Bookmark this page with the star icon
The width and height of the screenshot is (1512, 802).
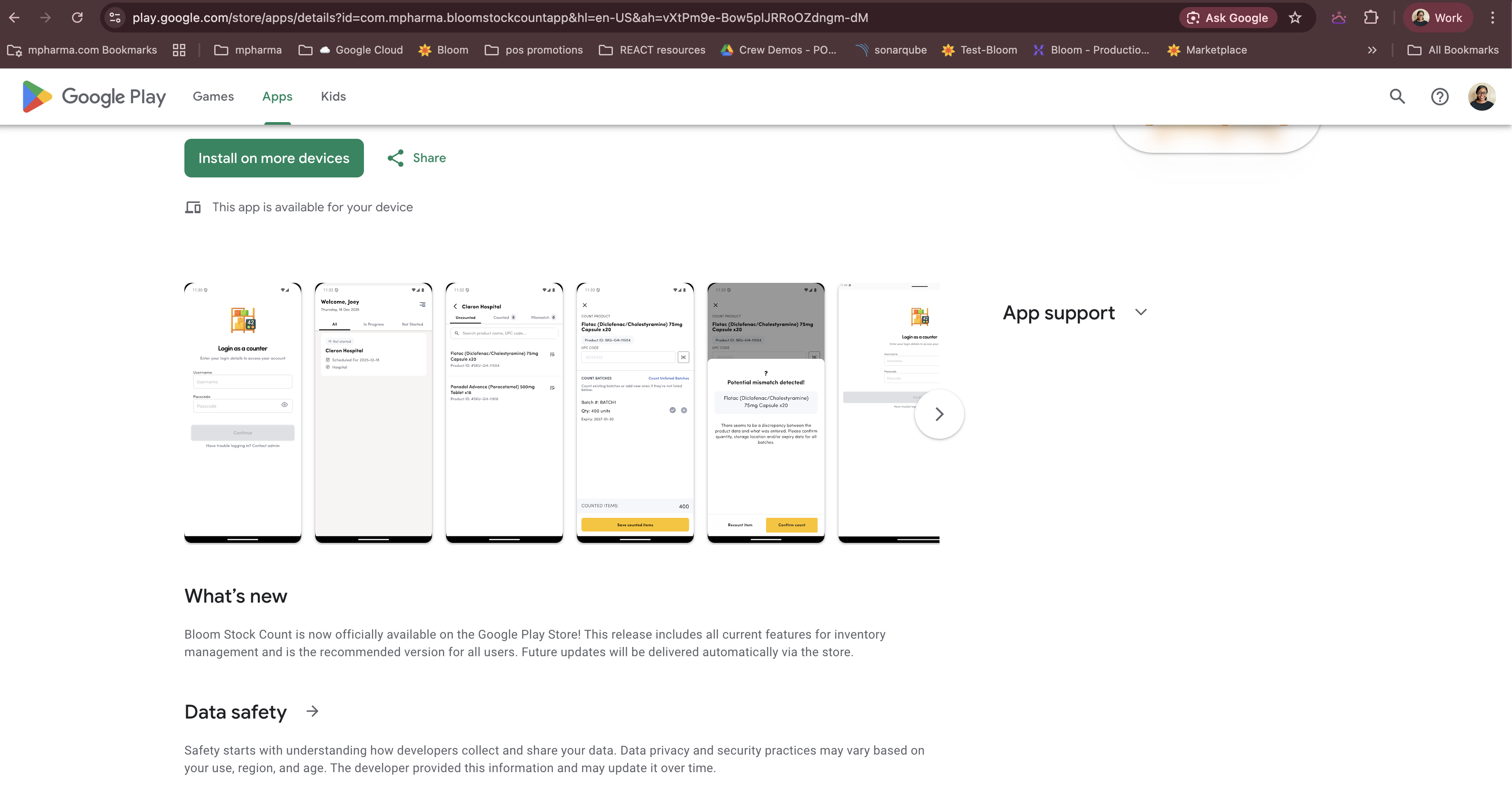tap(1296, 18)
